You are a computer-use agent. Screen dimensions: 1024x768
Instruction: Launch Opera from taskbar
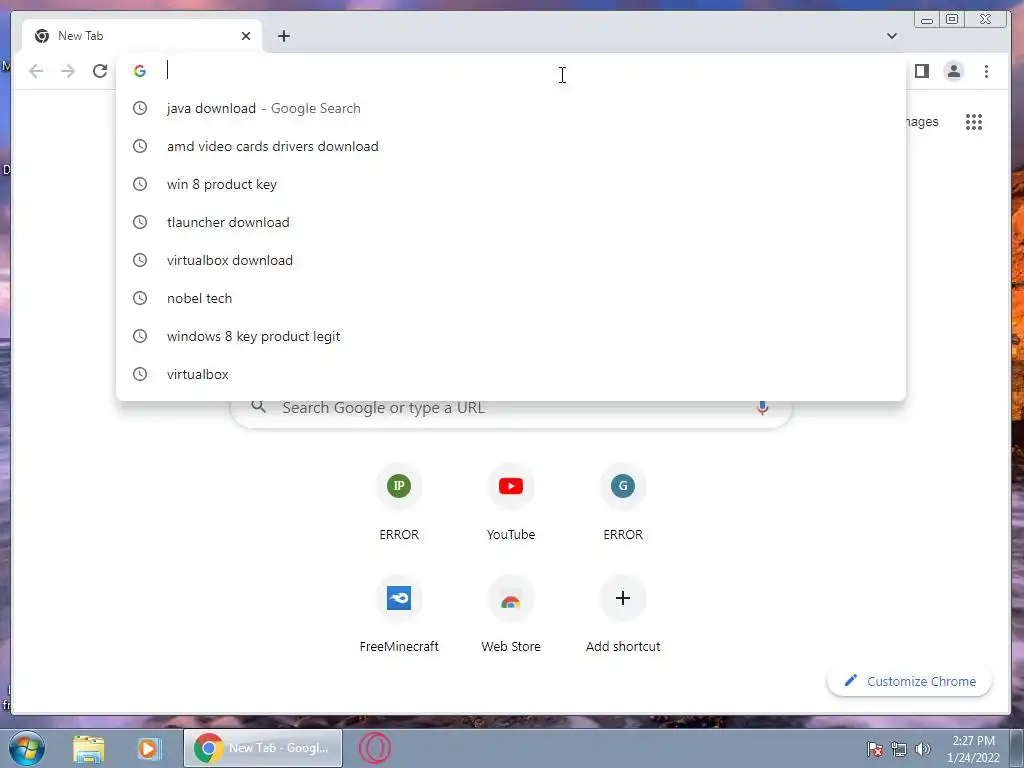pyautogui.click(x=375, y=748)
